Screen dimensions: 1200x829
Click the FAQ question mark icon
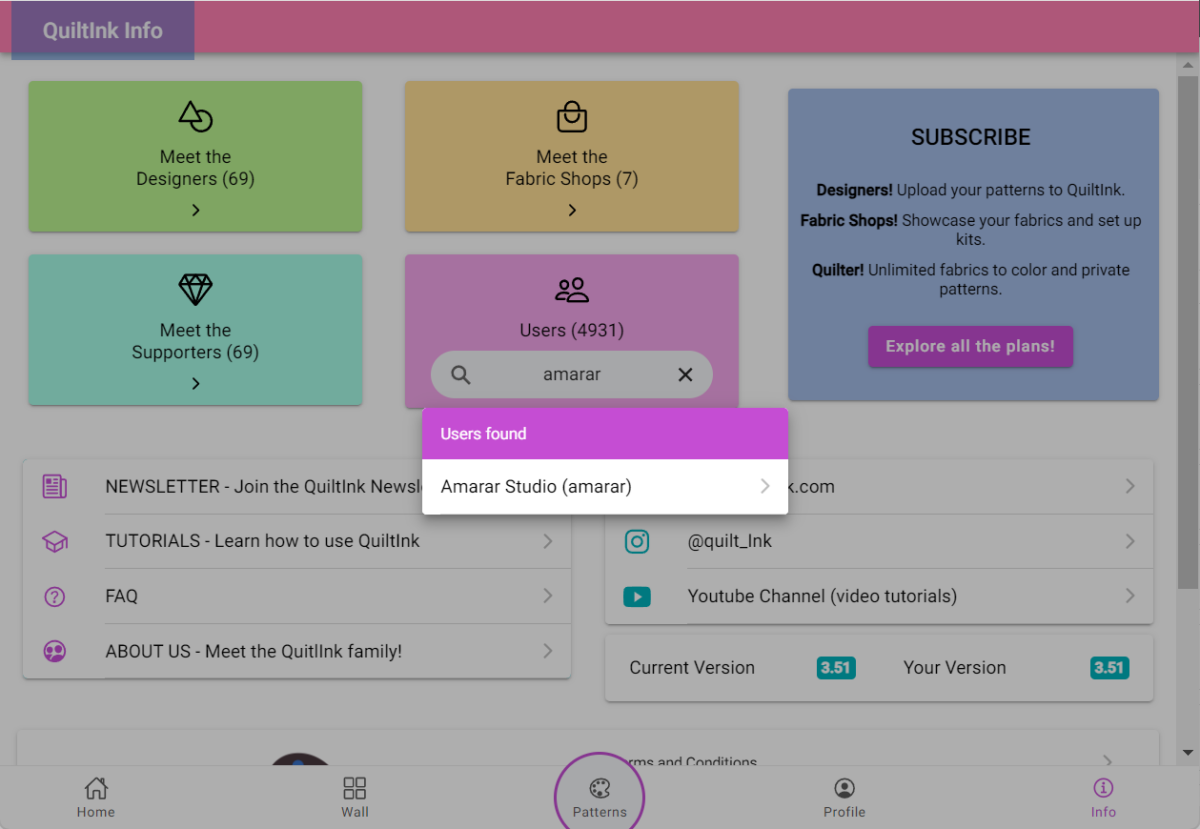pyautogui.click(x=55, y=597)
